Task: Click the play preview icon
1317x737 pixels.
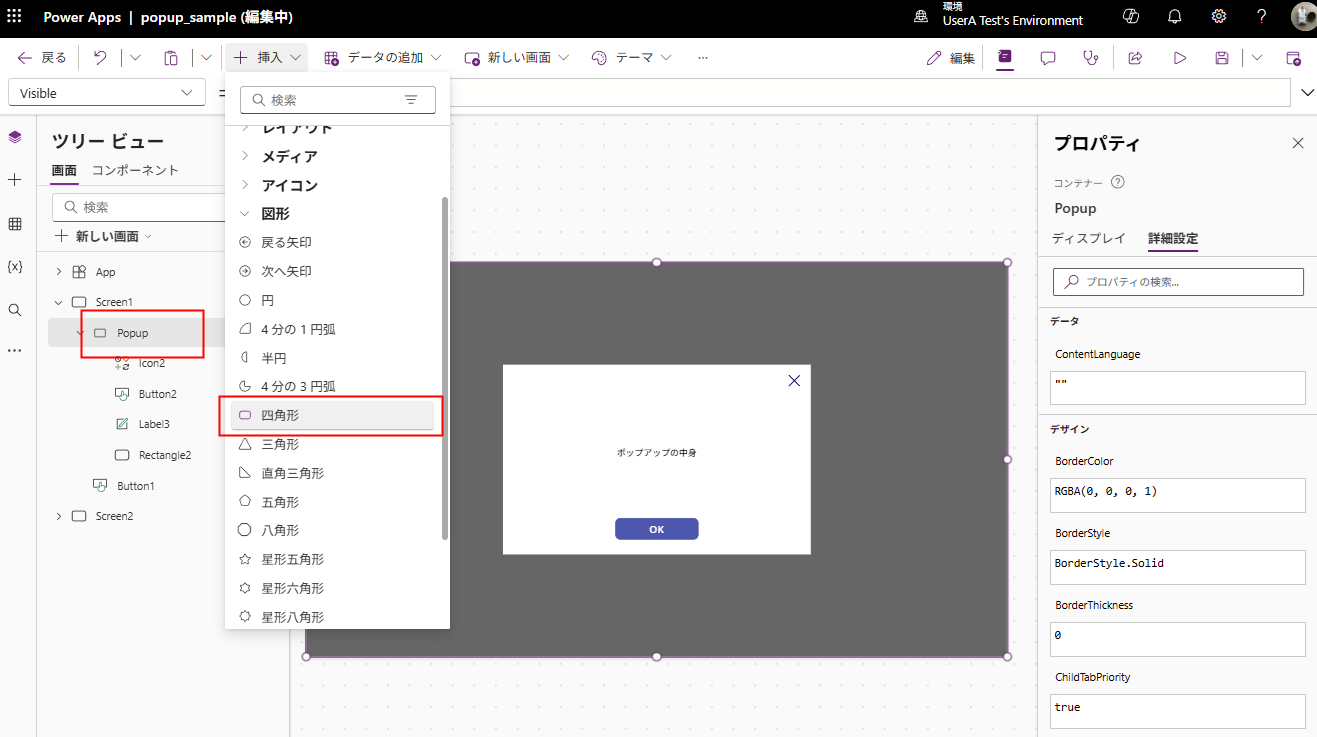Action: (1180, 58)
